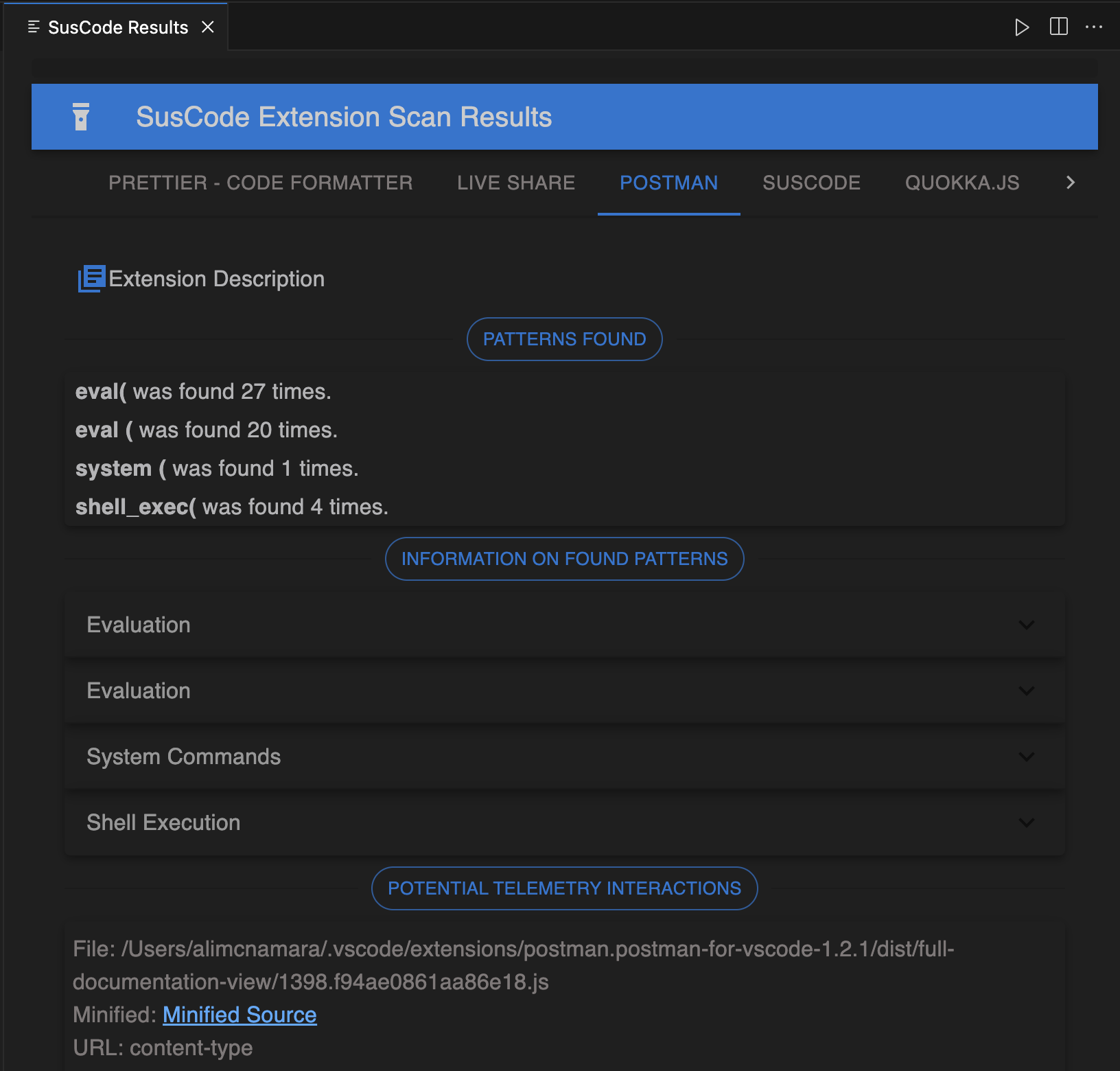The width and height of the screenshot is (1120, 1071).
Task: Click the SusCode flashlight logo icon
Action: [x=81, y=117]
